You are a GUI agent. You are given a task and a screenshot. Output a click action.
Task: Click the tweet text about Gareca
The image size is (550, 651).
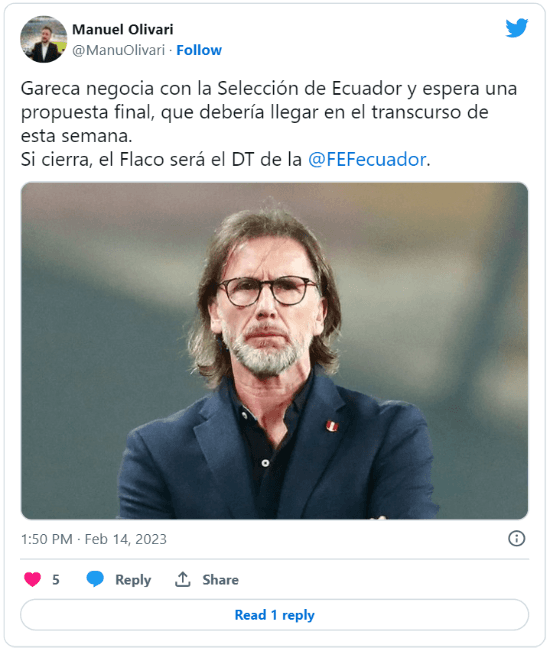pyautogui.click(x=269, y=124)
